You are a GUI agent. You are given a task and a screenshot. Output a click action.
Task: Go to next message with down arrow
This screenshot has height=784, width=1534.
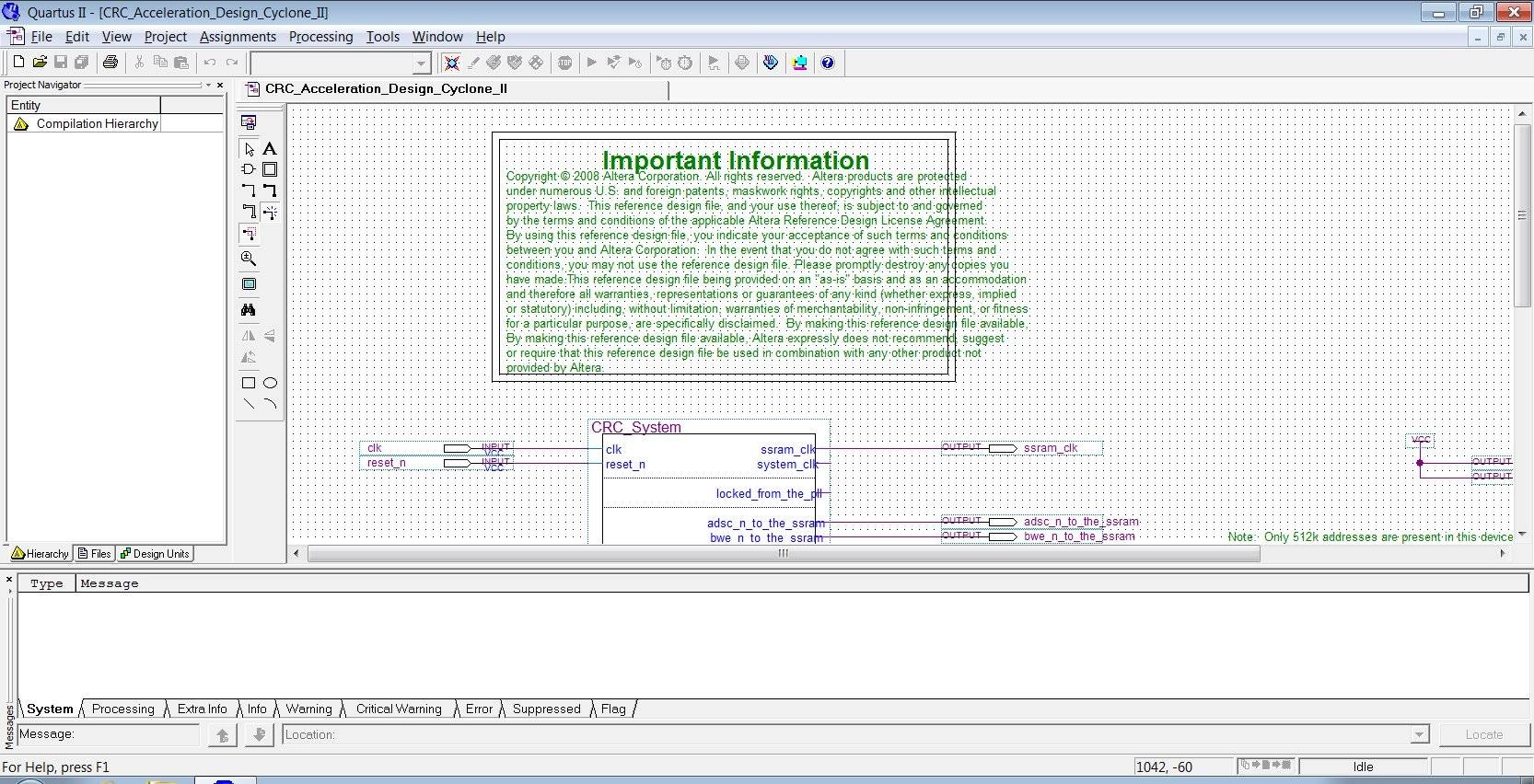click(260, 734)
